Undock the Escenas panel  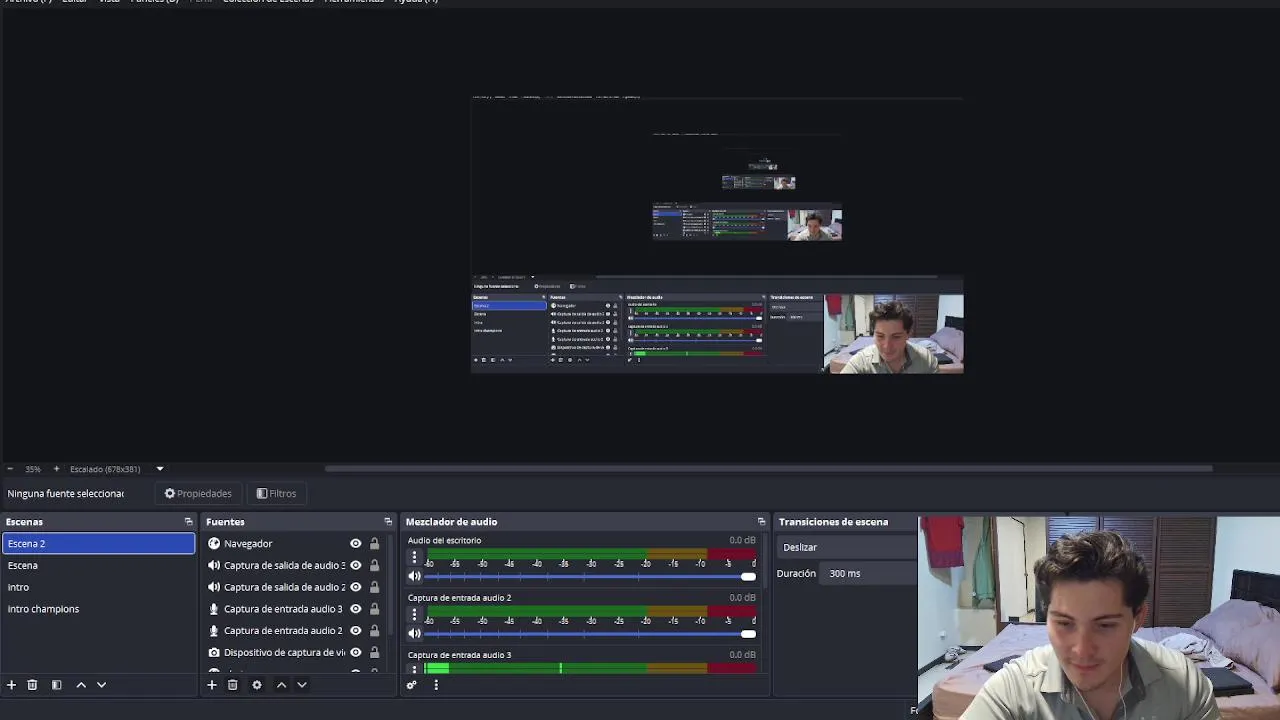188,522
